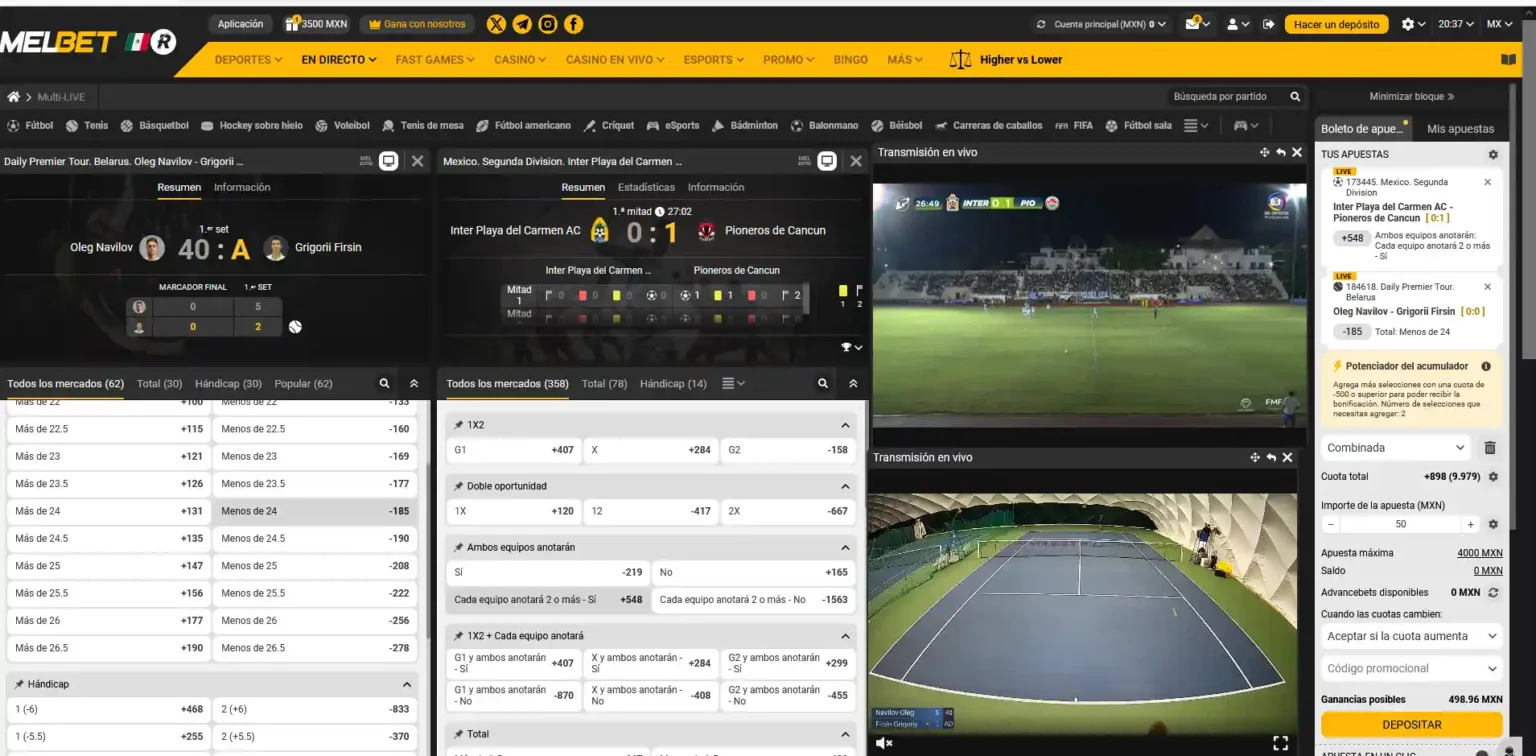
Task: Click Minimizar bloque link
Action: click(x=1411, y=97)
